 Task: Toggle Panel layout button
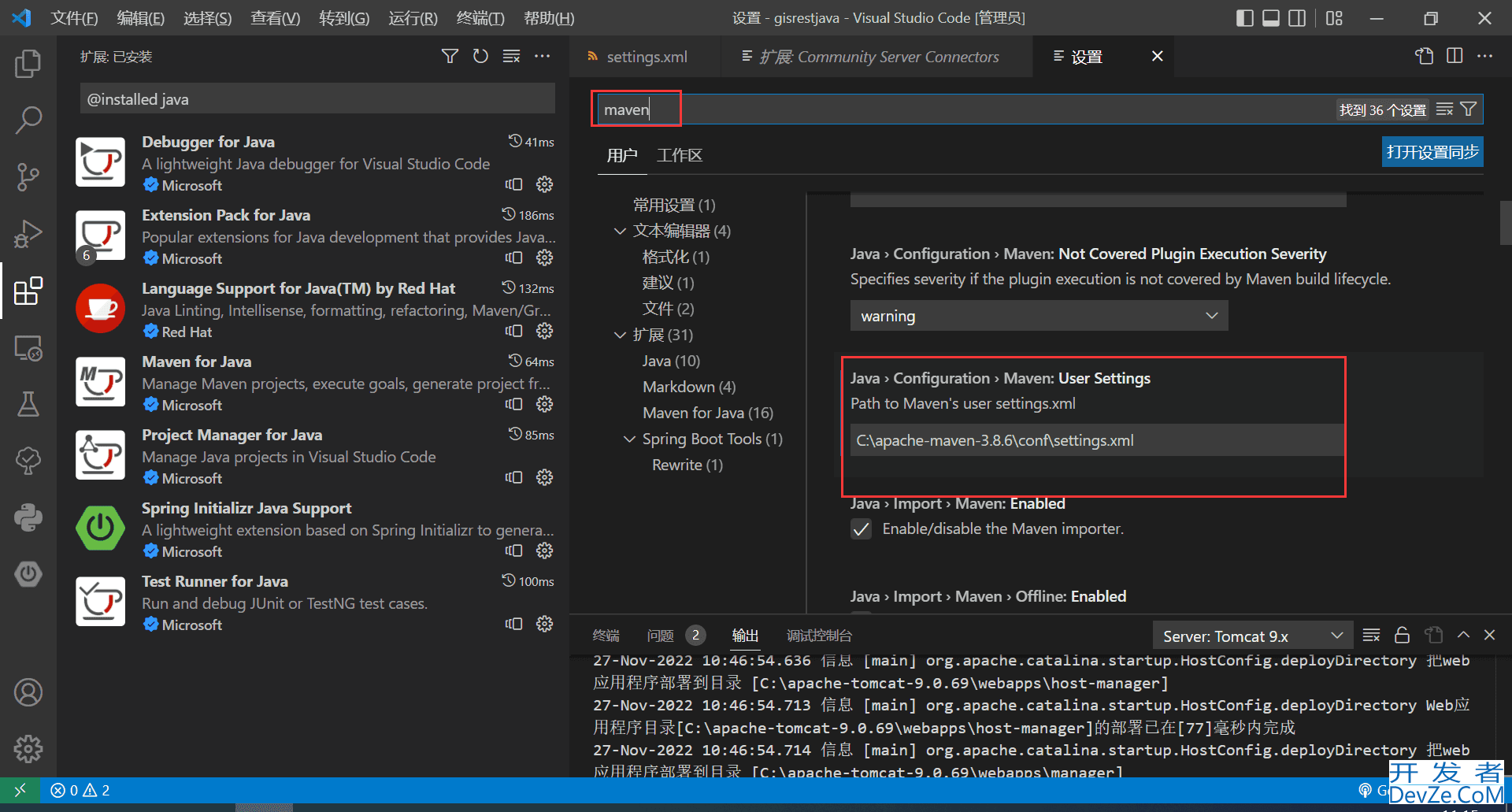(x=1271, y=18)
